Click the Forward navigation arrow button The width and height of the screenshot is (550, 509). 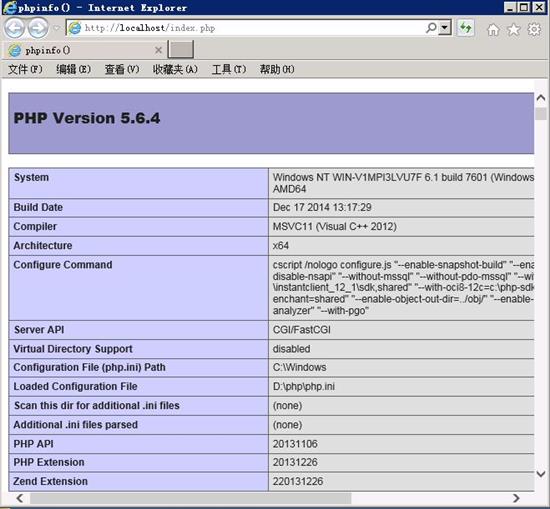pos(38,28)
